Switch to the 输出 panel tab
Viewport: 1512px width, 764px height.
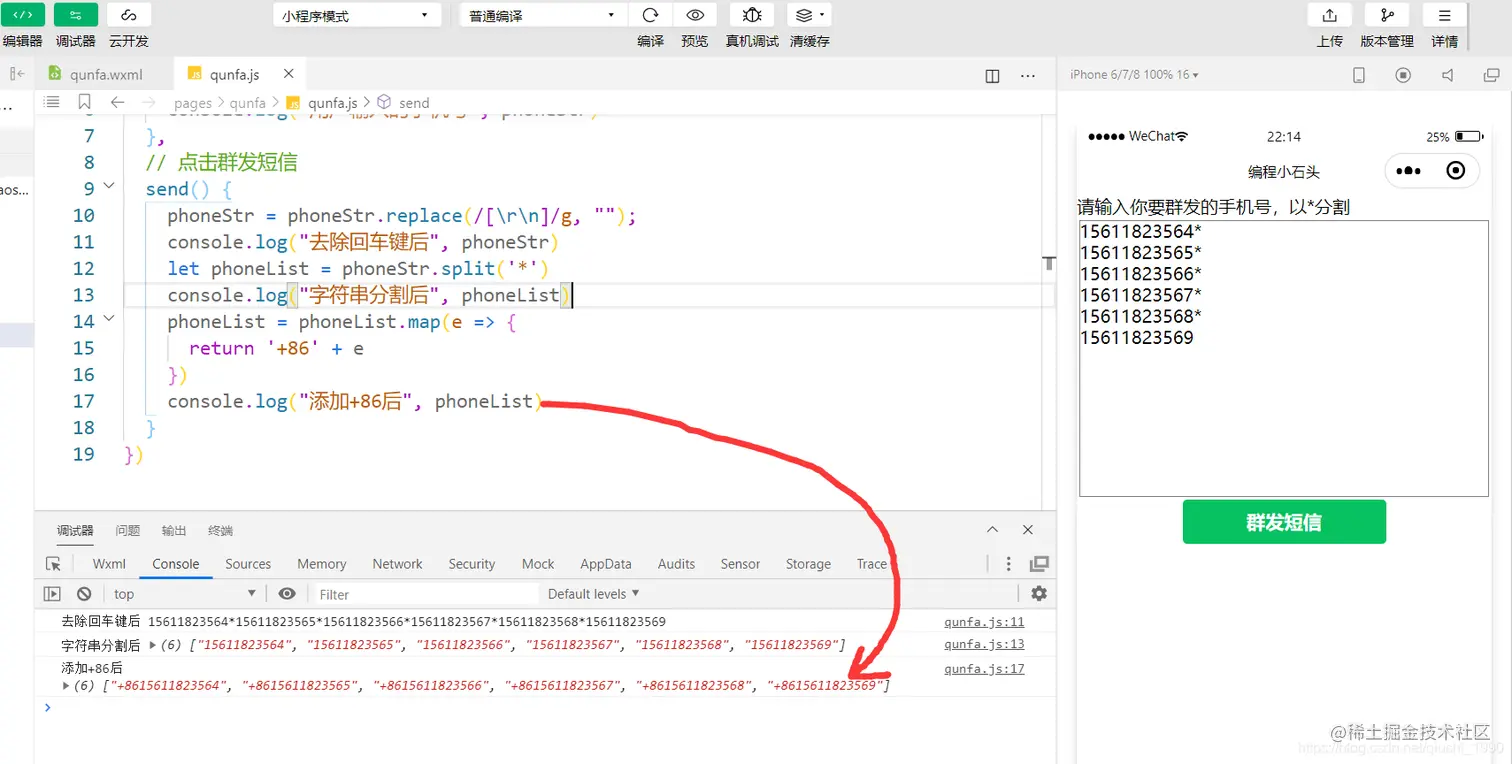pos(174,531)
